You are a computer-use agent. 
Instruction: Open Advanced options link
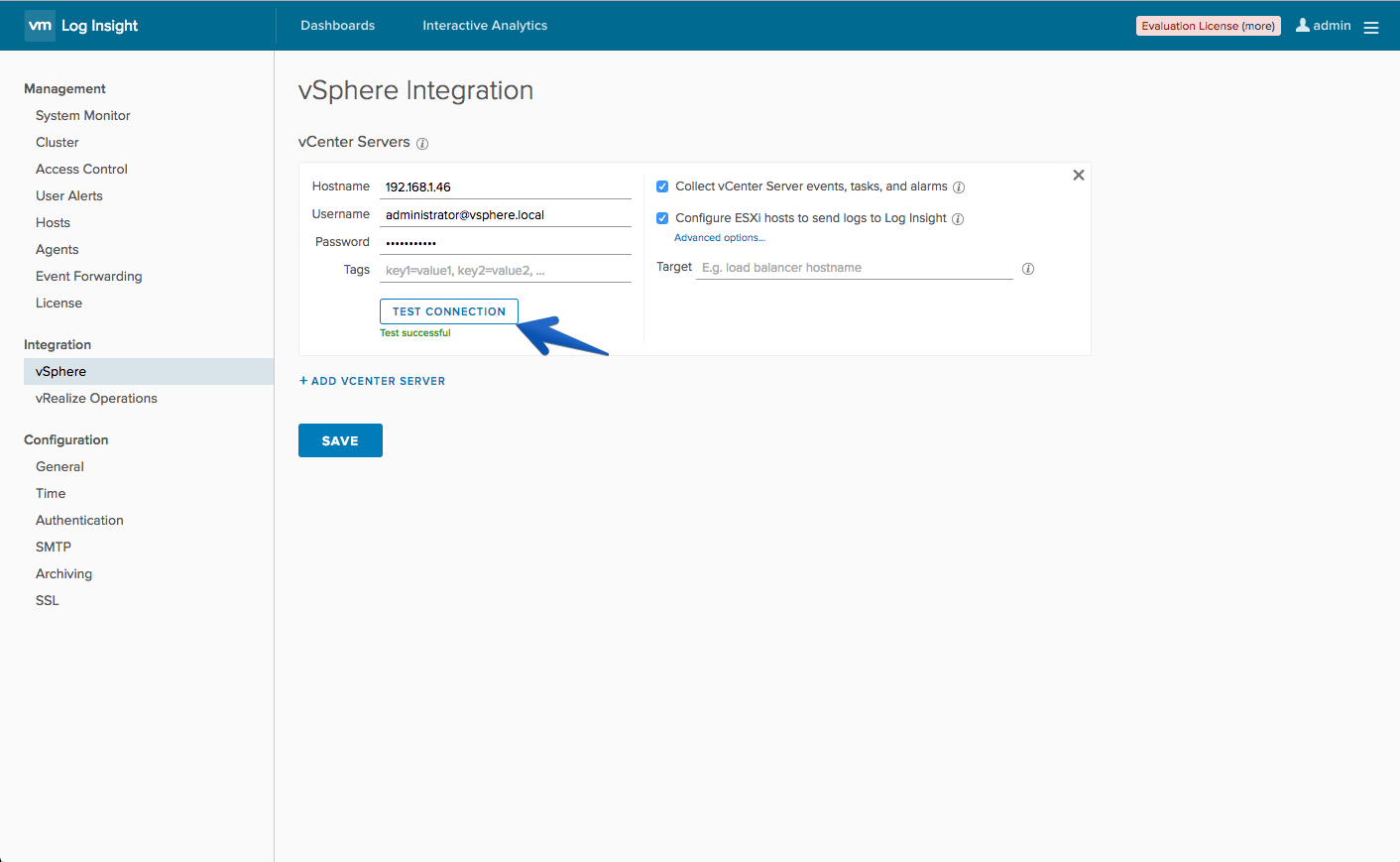point(720,238)
